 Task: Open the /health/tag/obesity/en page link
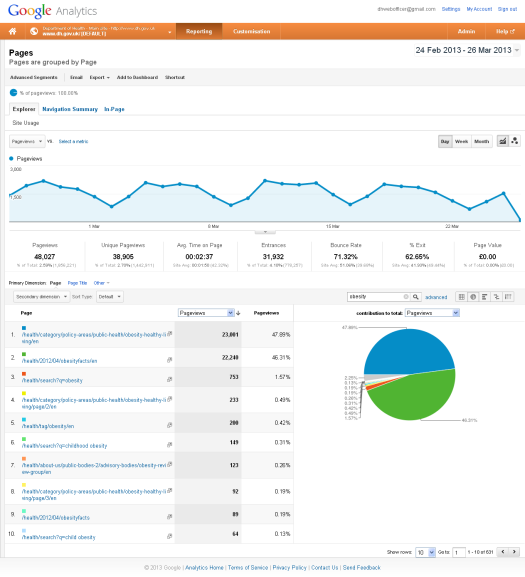coord(48,426)
